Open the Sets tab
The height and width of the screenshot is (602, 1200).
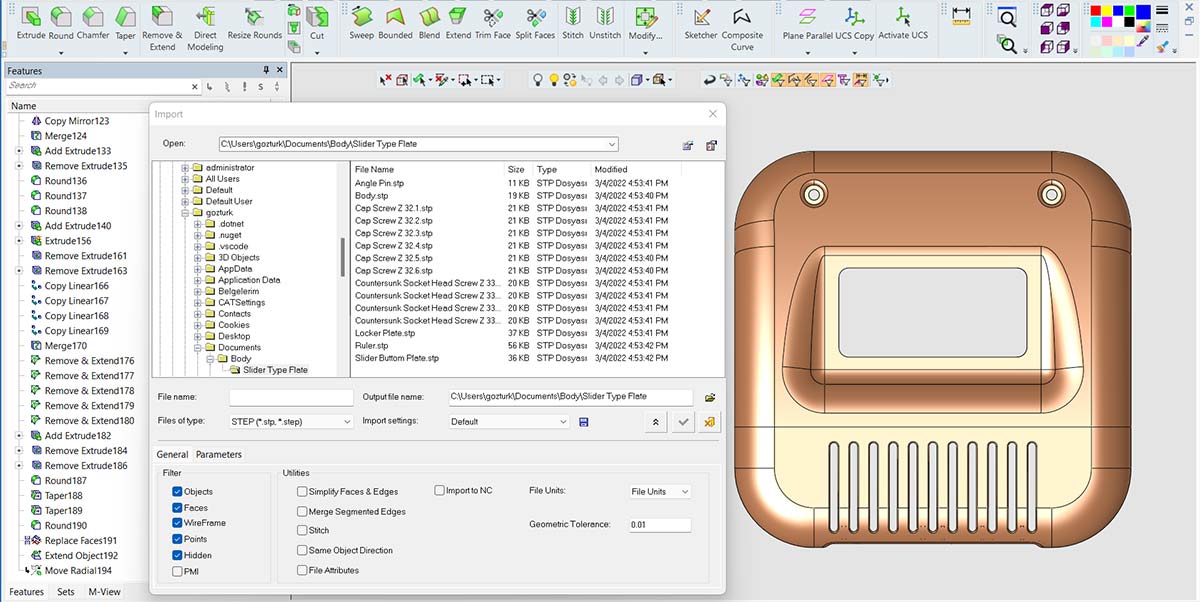[x=66, y=592]
